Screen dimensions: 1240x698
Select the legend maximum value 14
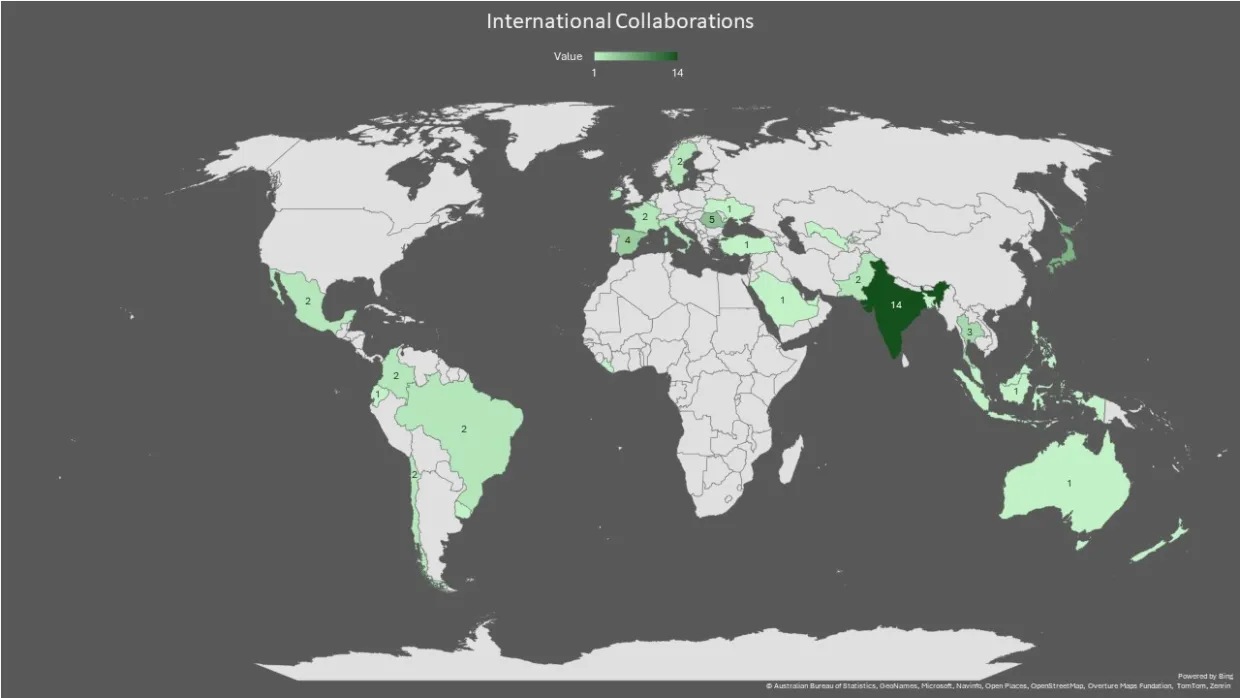click(677, 73)
